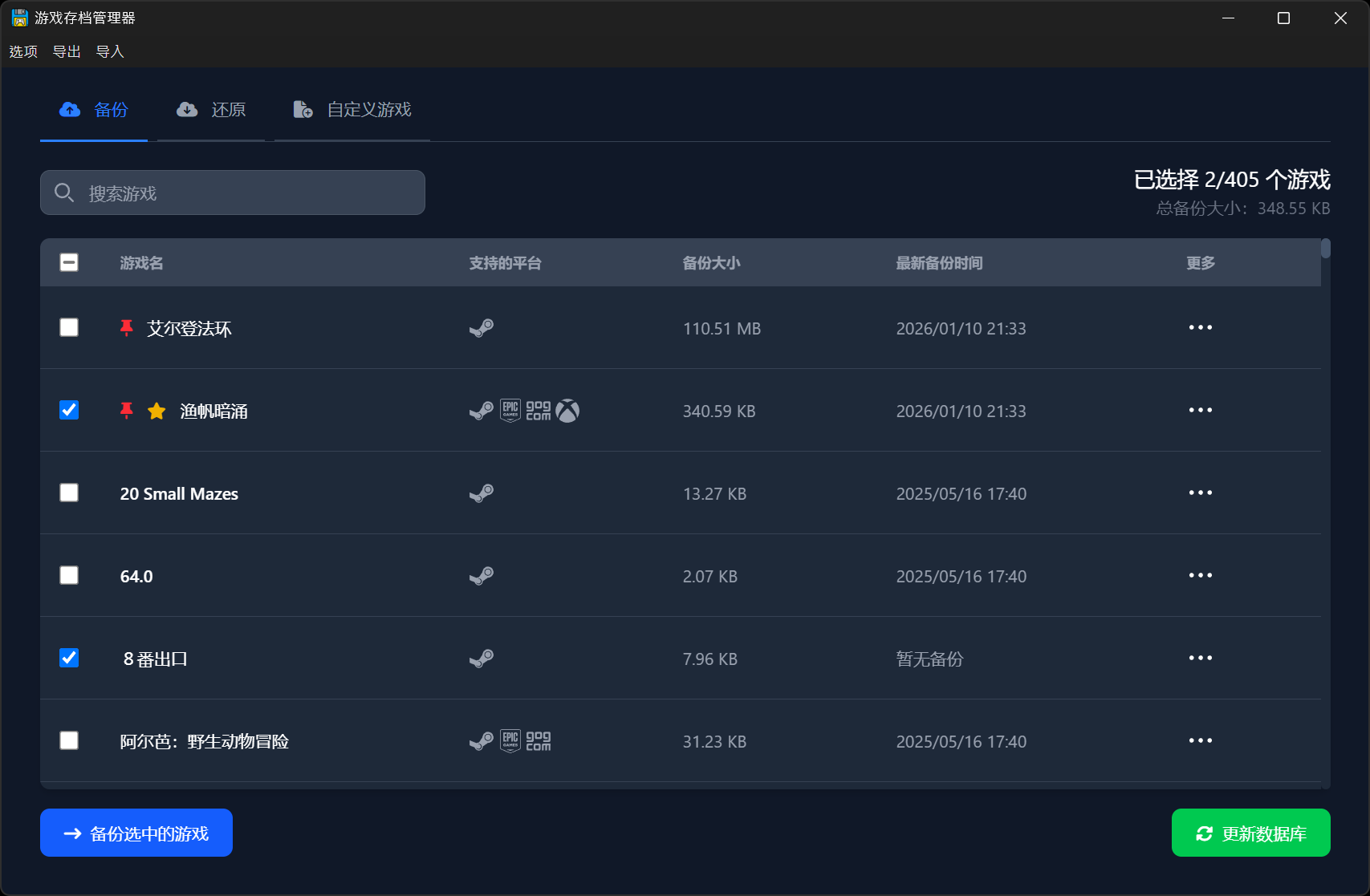This screenshot has height=896, width=1370.
Task: Switch to the 备份 tab
Action: click(x=94, y=110)
